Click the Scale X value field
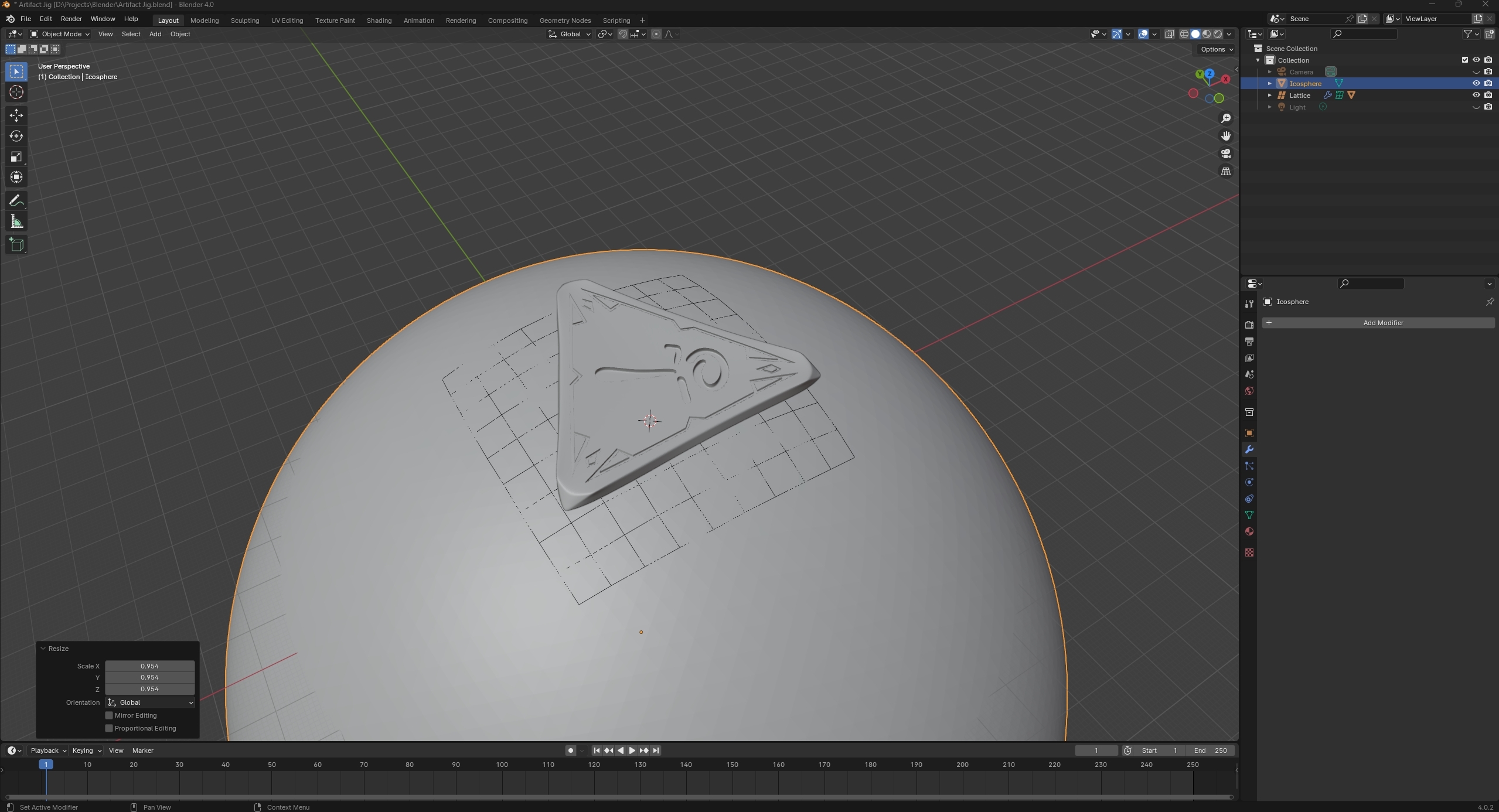 (x=149, y=666)
